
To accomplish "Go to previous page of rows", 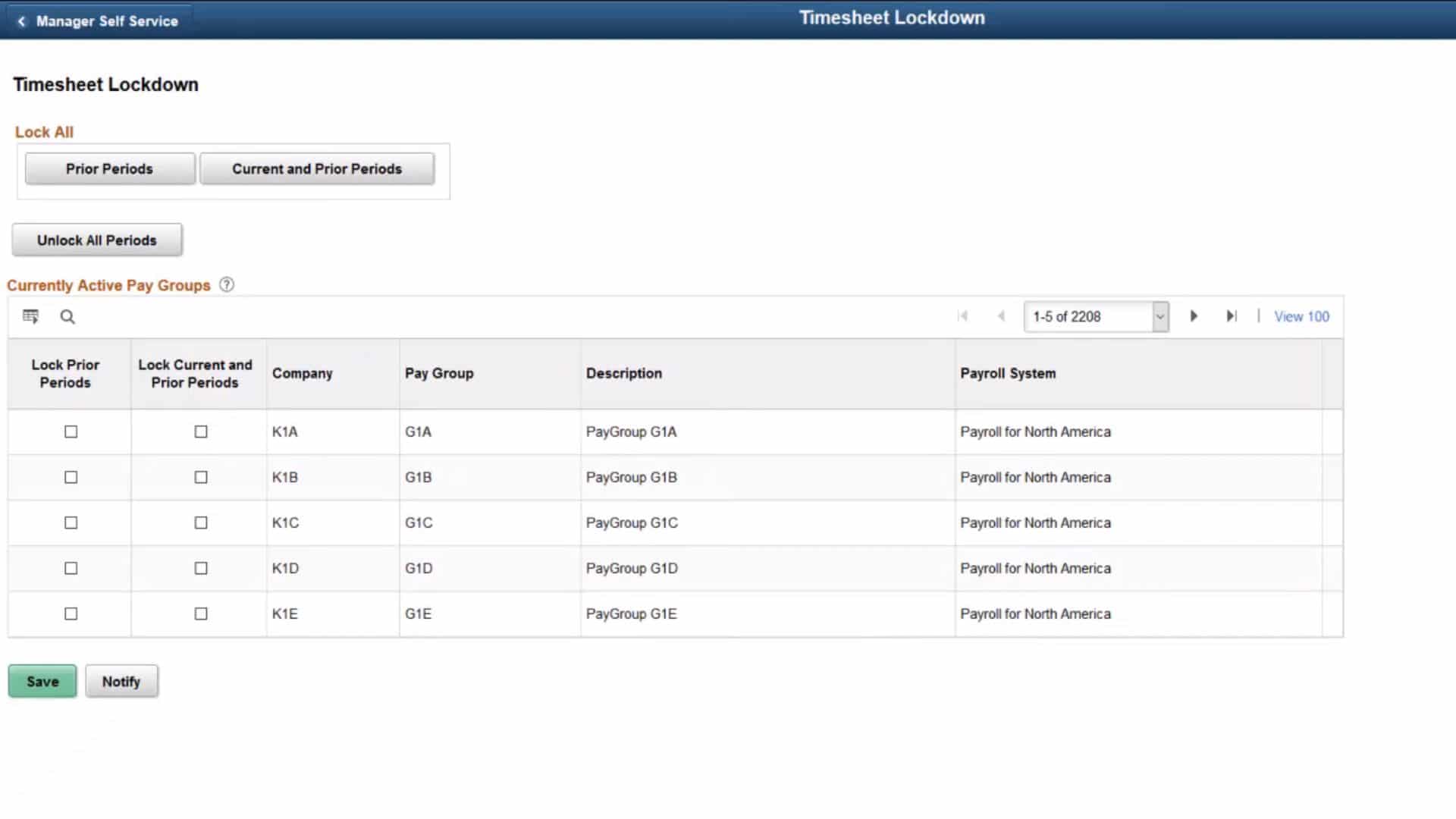I will click(x=1001, y=316).
